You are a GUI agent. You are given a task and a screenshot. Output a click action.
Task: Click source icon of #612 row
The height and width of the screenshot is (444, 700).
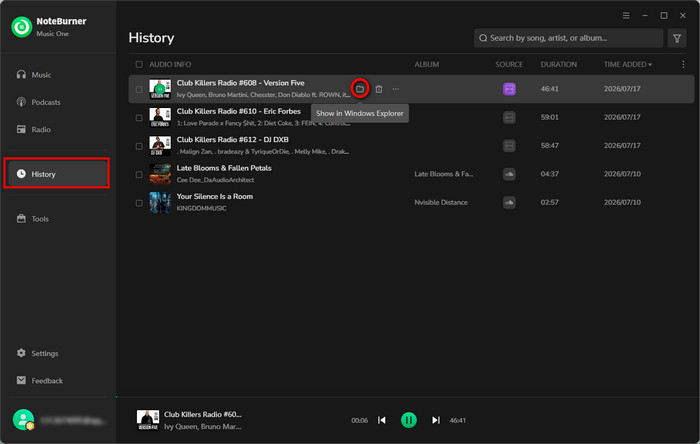click(x=509, y=145)
